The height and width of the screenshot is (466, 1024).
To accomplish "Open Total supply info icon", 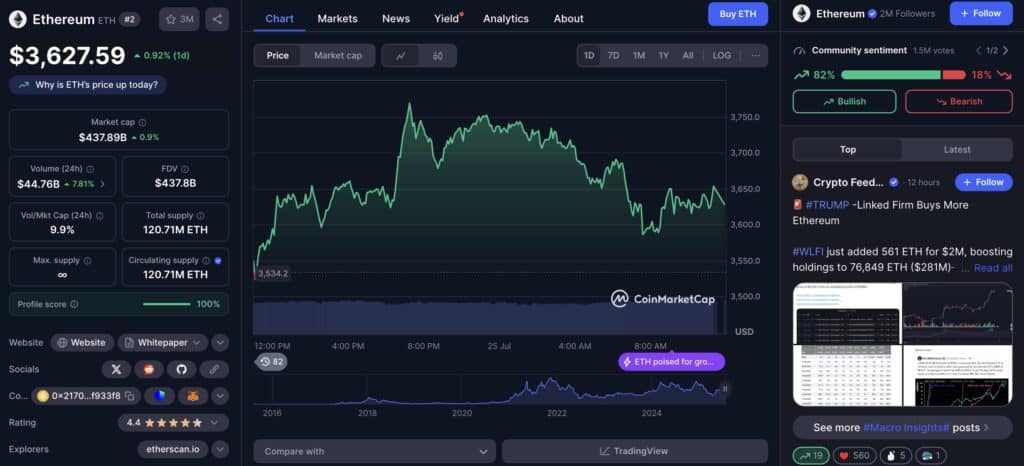I will click(x=200, y=215).
